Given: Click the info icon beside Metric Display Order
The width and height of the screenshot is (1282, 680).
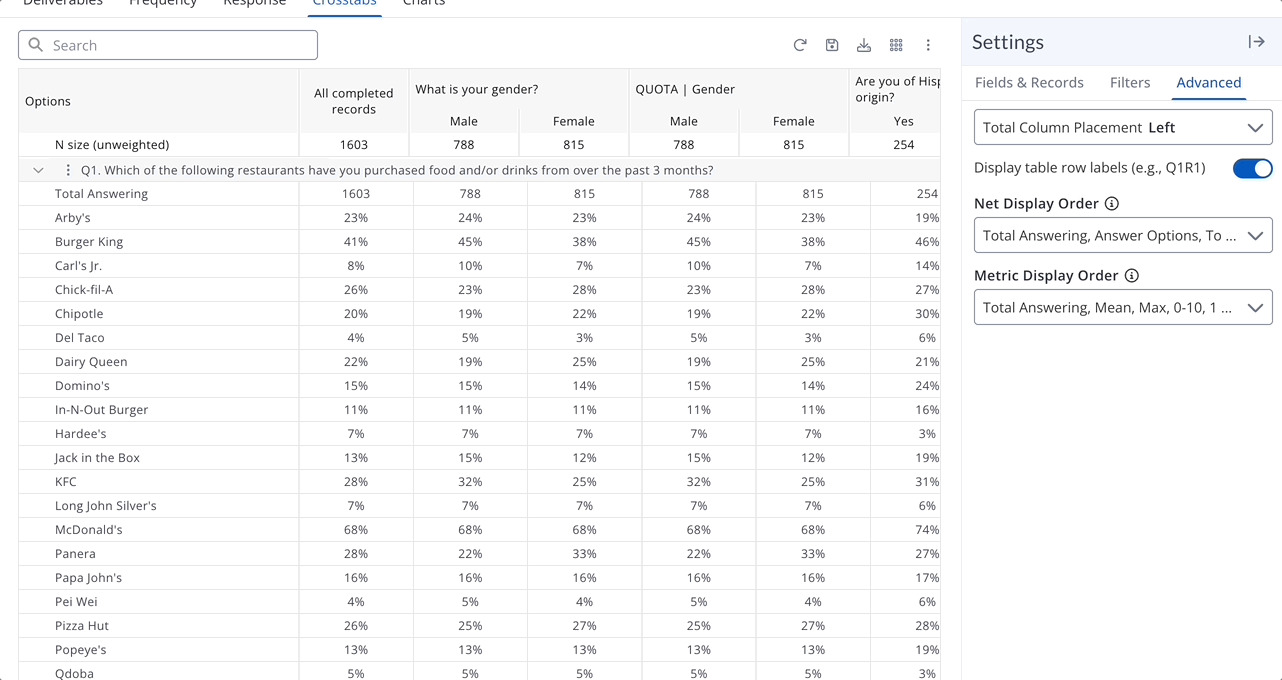Looking at the screenshot, I should click(x=1131, y=276).
